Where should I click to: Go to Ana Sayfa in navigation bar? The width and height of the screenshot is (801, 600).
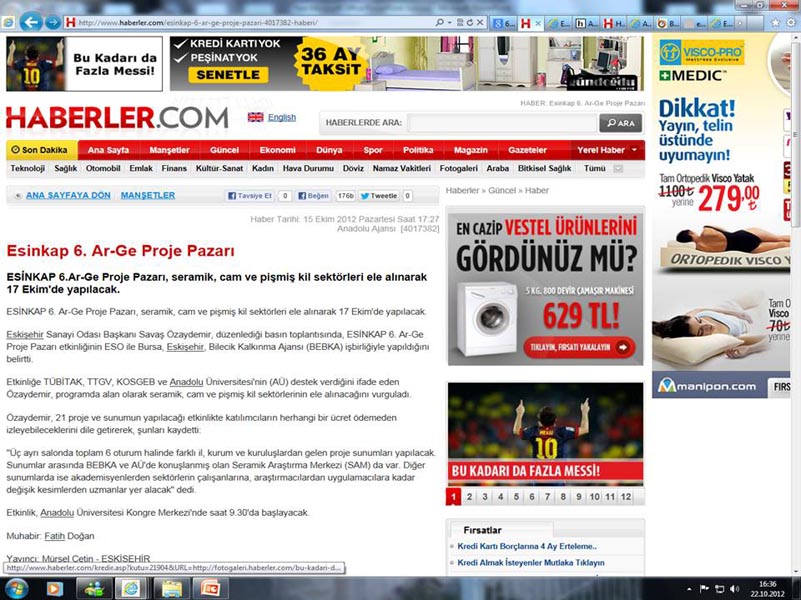tap(108, 150)
